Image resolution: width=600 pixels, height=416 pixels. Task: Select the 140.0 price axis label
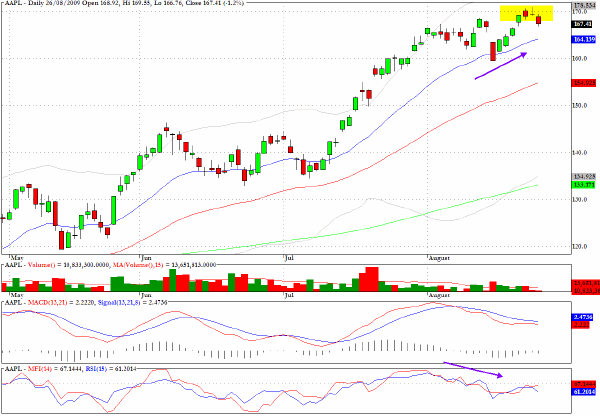[580, 153]
